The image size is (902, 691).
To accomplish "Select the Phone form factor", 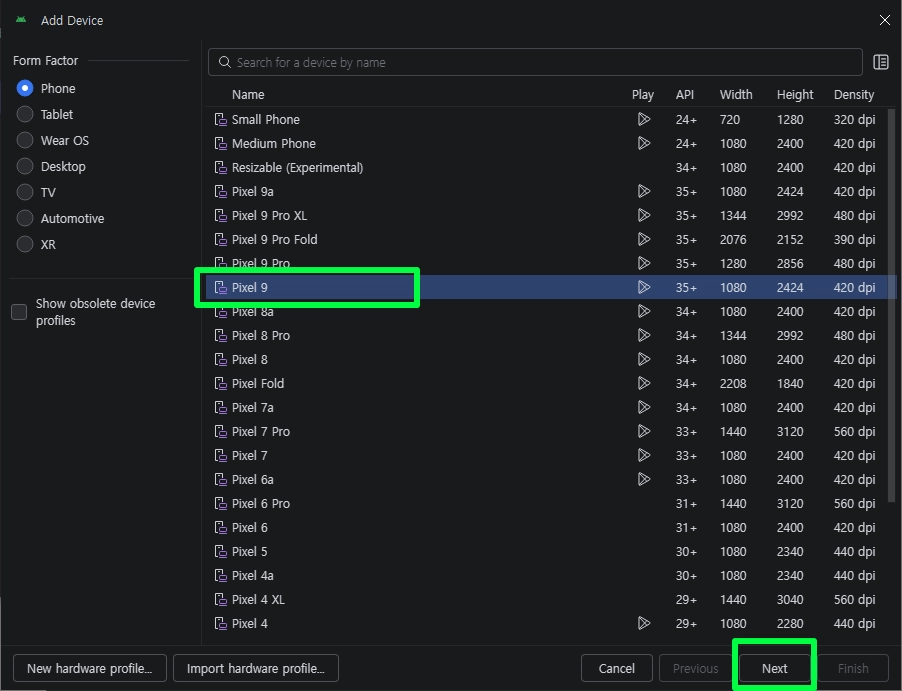I will [x=25, y=89].
